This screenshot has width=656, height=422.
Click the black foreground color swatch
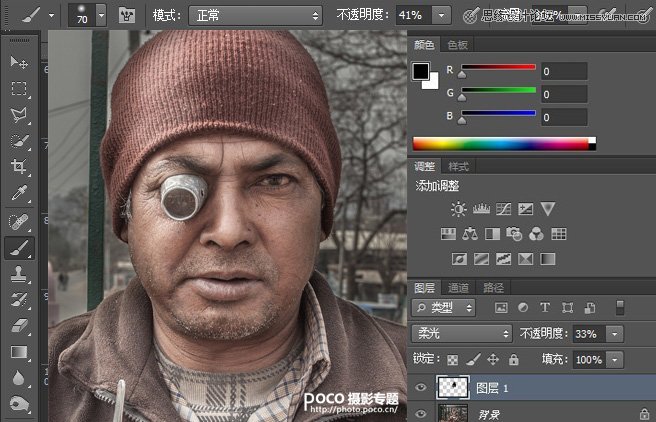(420, 71)
